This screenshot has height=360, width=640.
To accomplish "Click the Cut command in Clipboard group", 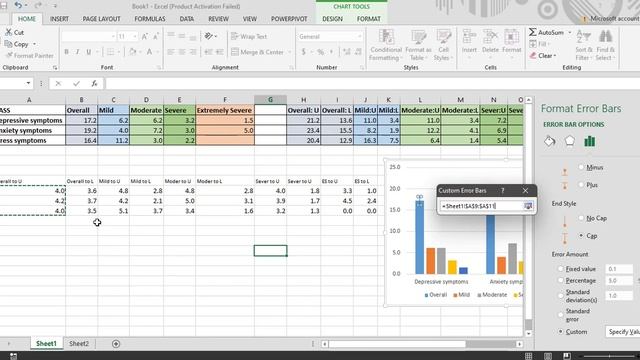I will tap(14, 32).
